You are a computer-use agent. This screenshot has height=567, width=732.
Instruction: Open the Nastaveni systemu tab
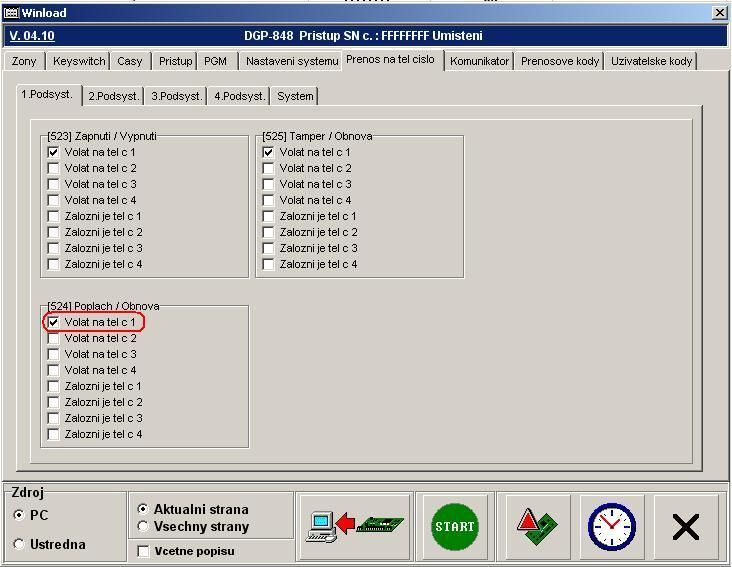[291, 61]
